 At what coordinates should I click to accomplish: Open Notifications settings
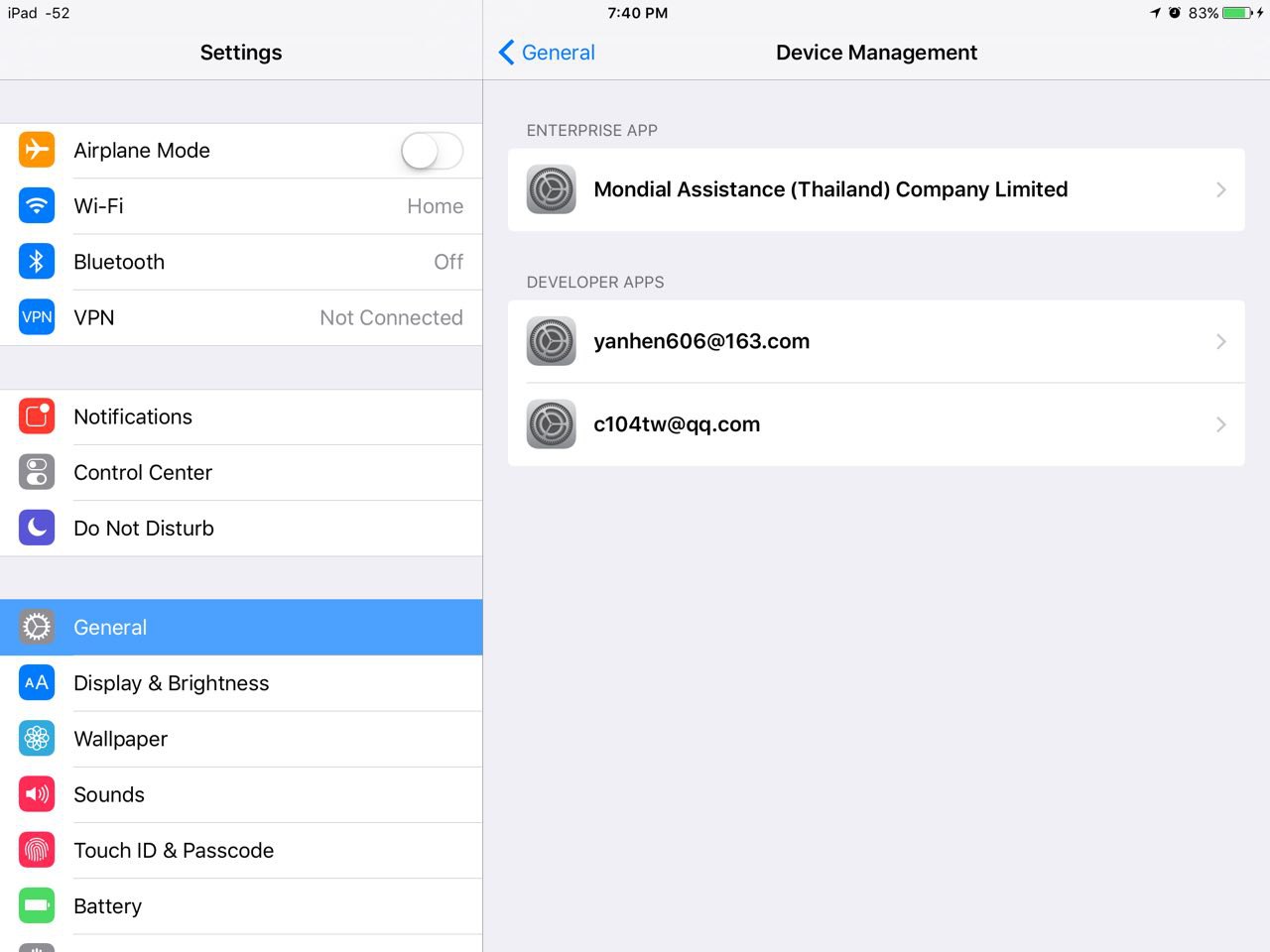coord(241,416)
